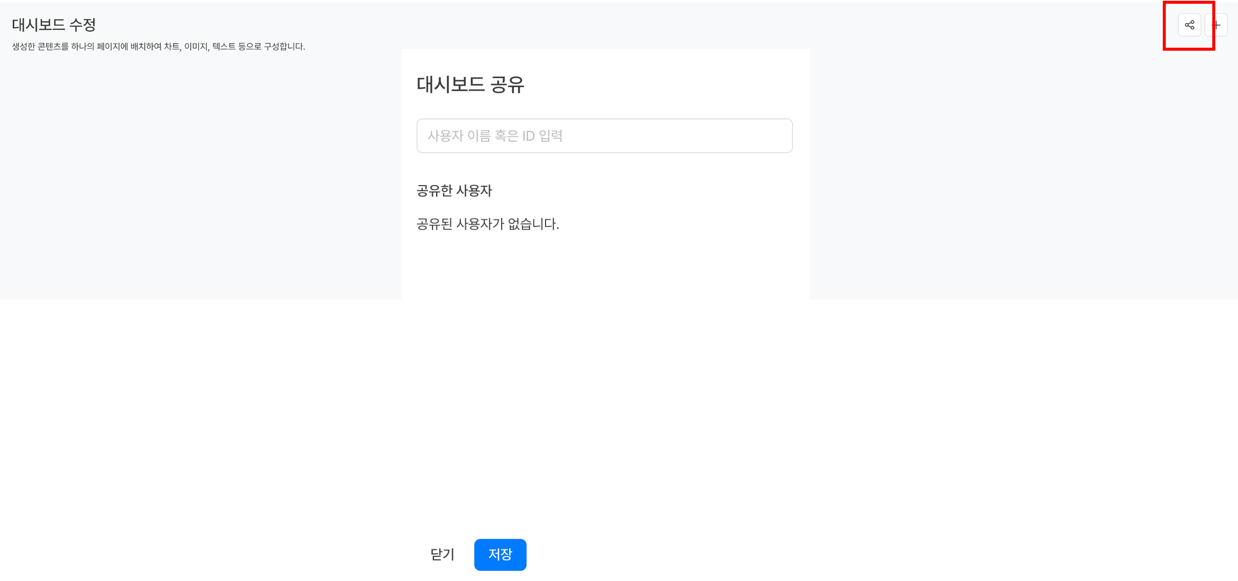Toggle the share panel with the share icon
The width and height of the screenshot is (1238, 581).
click(x=1189, y=25)
